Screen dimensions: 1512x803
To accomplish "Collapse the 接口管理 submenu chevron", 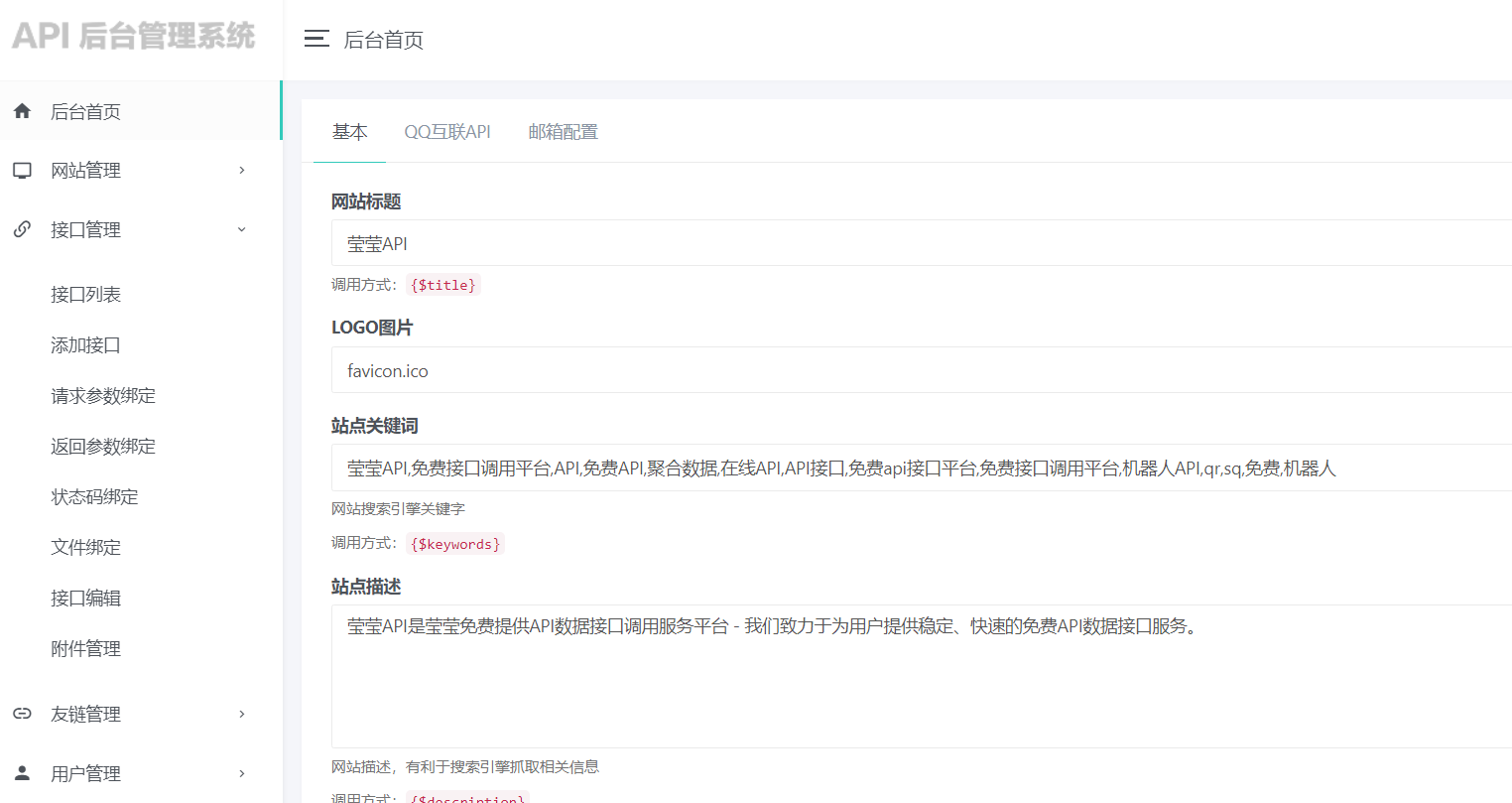I will pyautogui.click(x=242, y=229).
